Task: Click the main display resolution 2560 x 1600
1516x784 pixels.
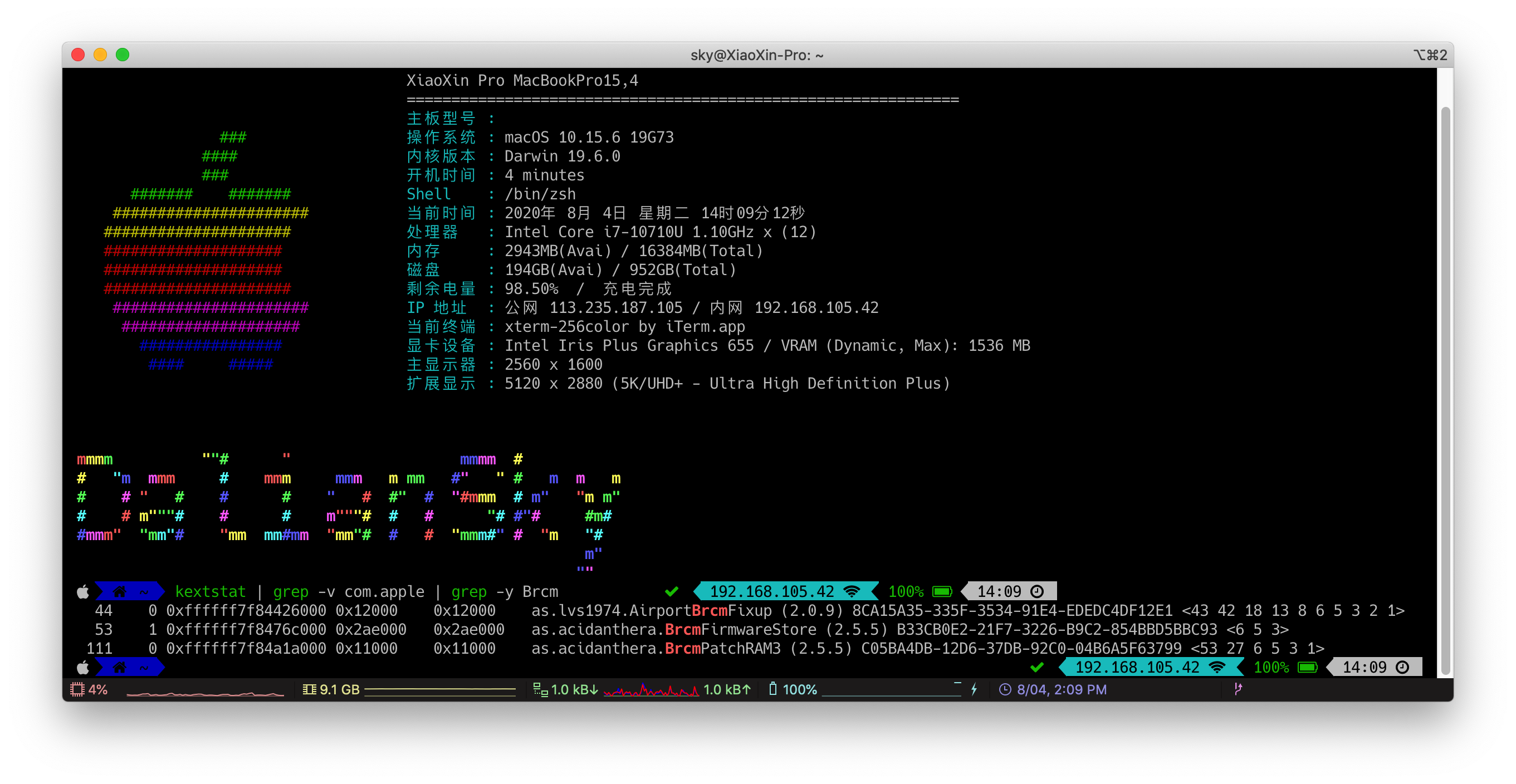Action: [x=553, y=364]
